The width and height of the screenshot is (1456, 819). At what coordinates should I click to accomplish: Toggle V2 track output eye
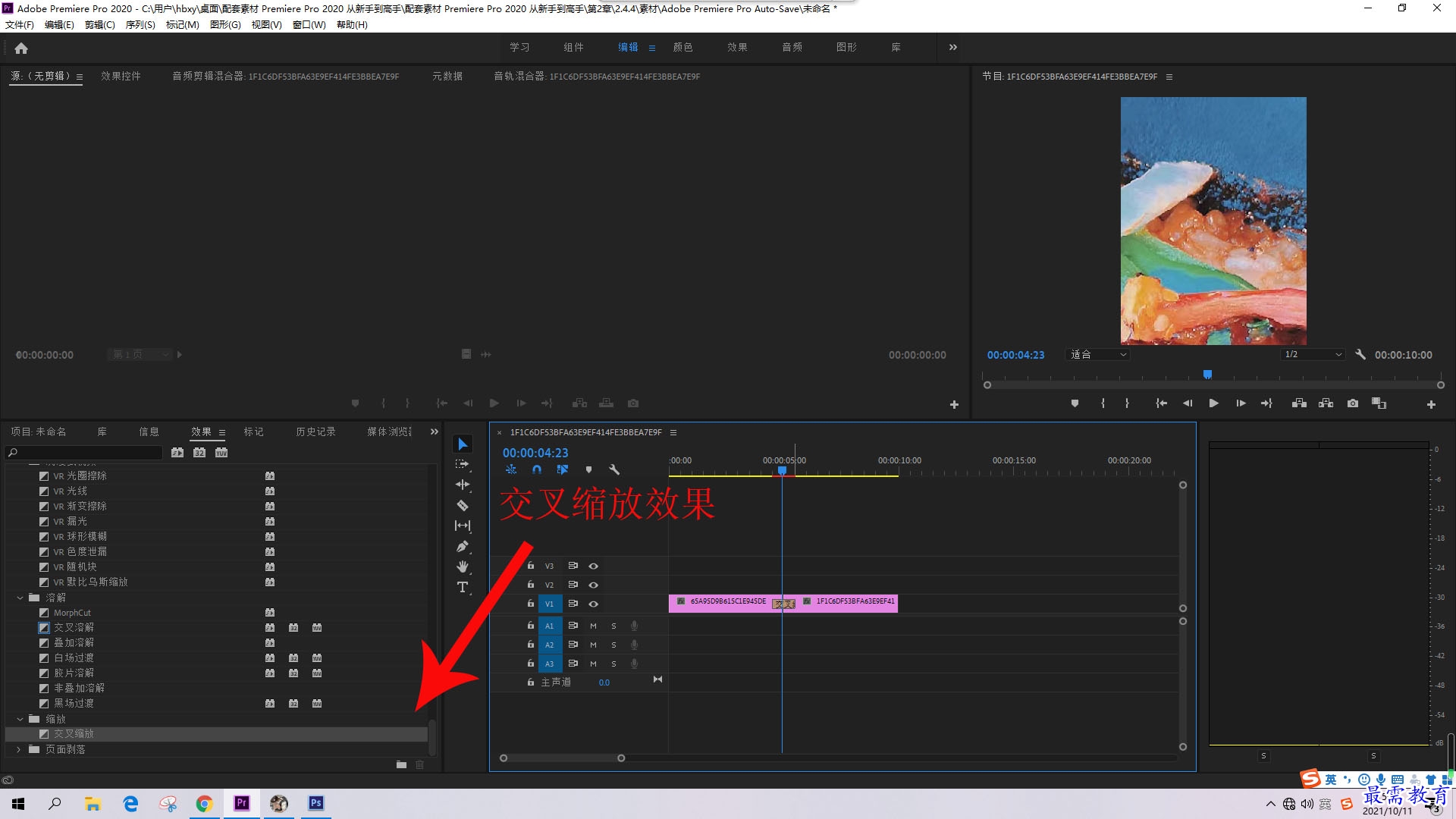click(x=594, y=585)
